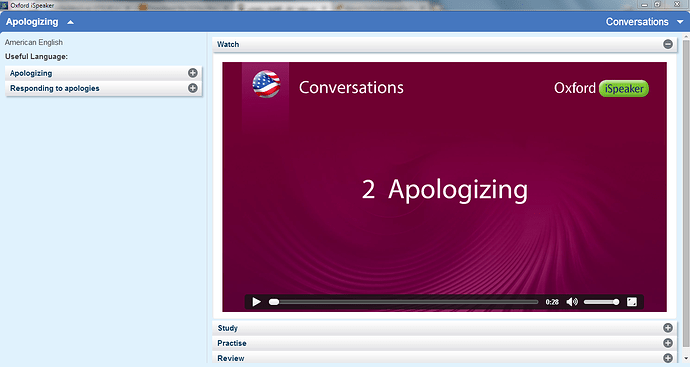The width and height of the screenshot is (690, 367).
Task: Collapse the Watch section with minus icon
Action: pyautogui.click(x=668, y=44)
